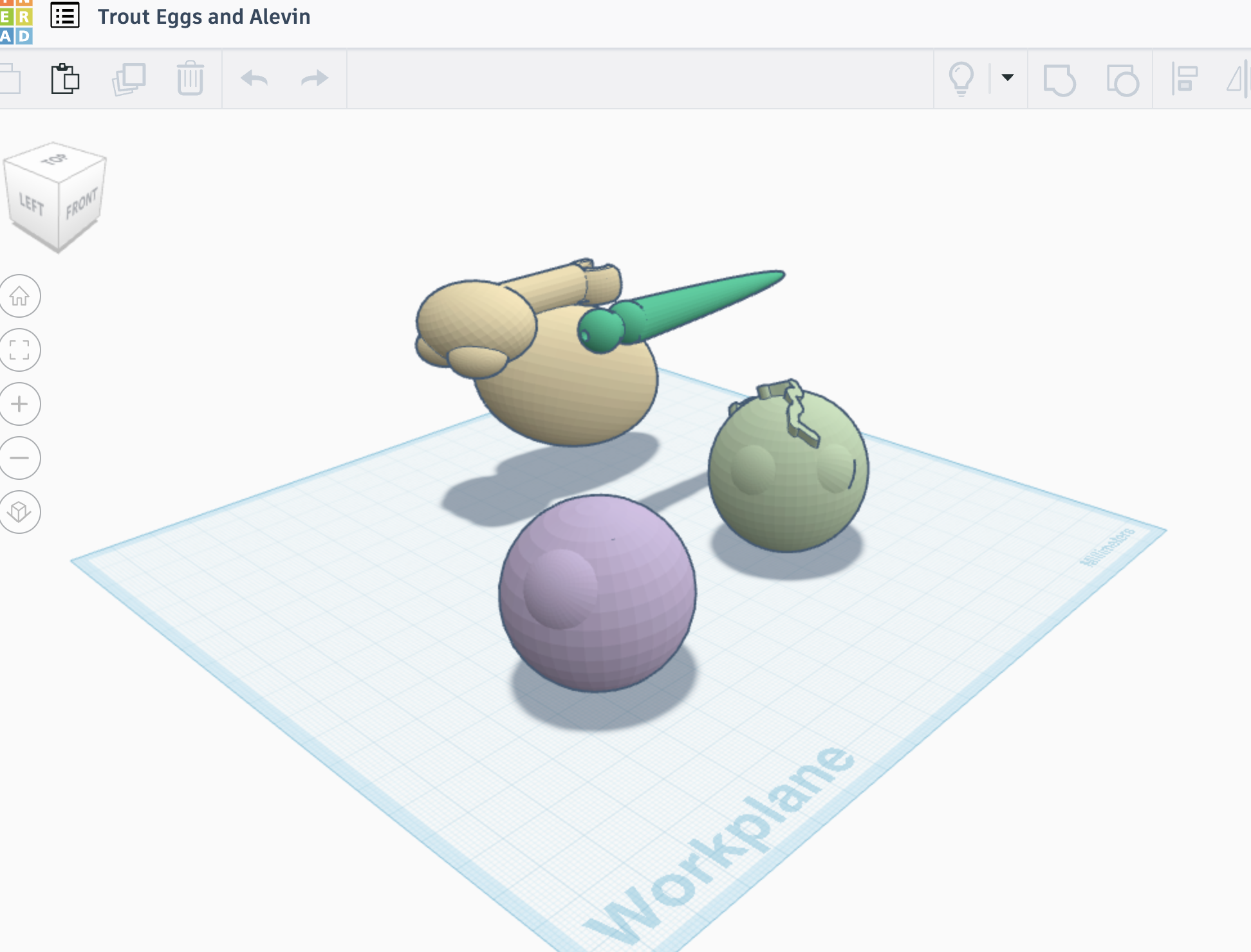Toggle orthographic perspective view cube icon
This screenshot has width=1251, height=952.
click(x=20, y=512)
